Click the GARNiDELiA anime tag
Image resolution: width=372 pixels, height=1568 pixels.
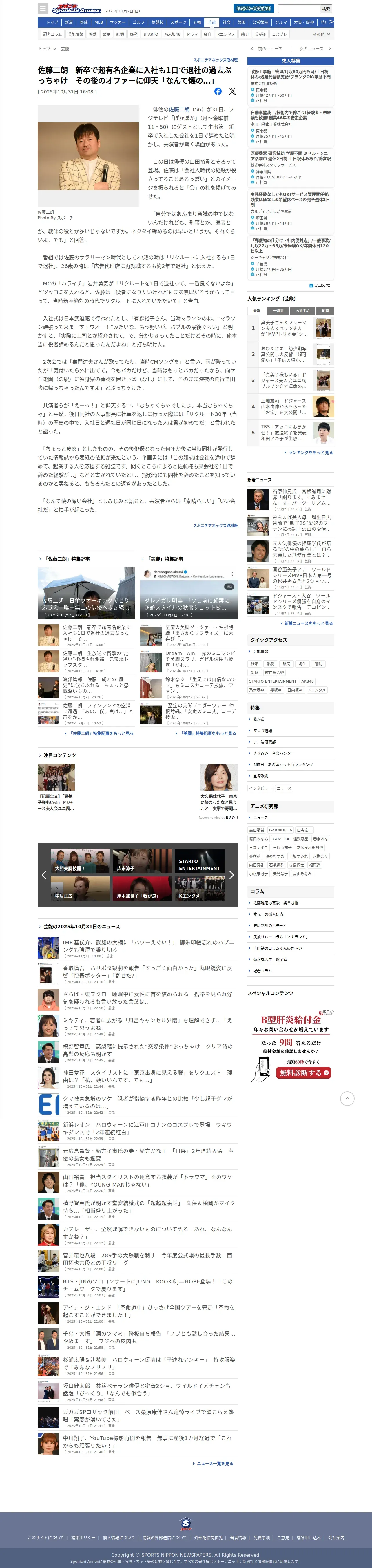pos(280,830)
